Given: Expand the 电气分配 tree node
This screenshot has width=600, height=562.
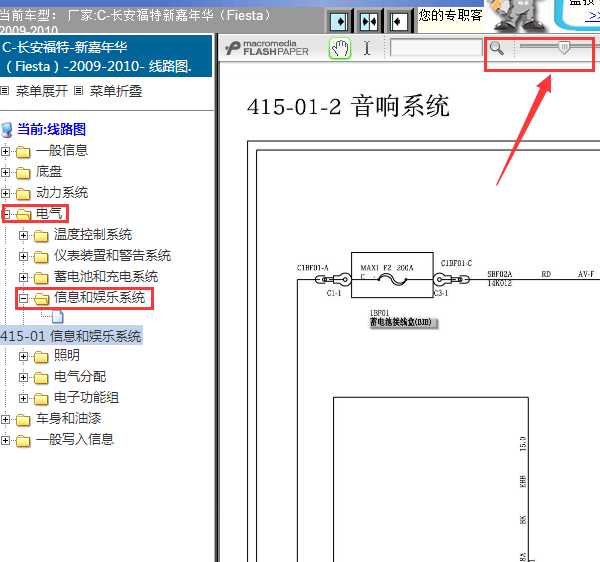Looking at the screenshot, I should point(23,378).
